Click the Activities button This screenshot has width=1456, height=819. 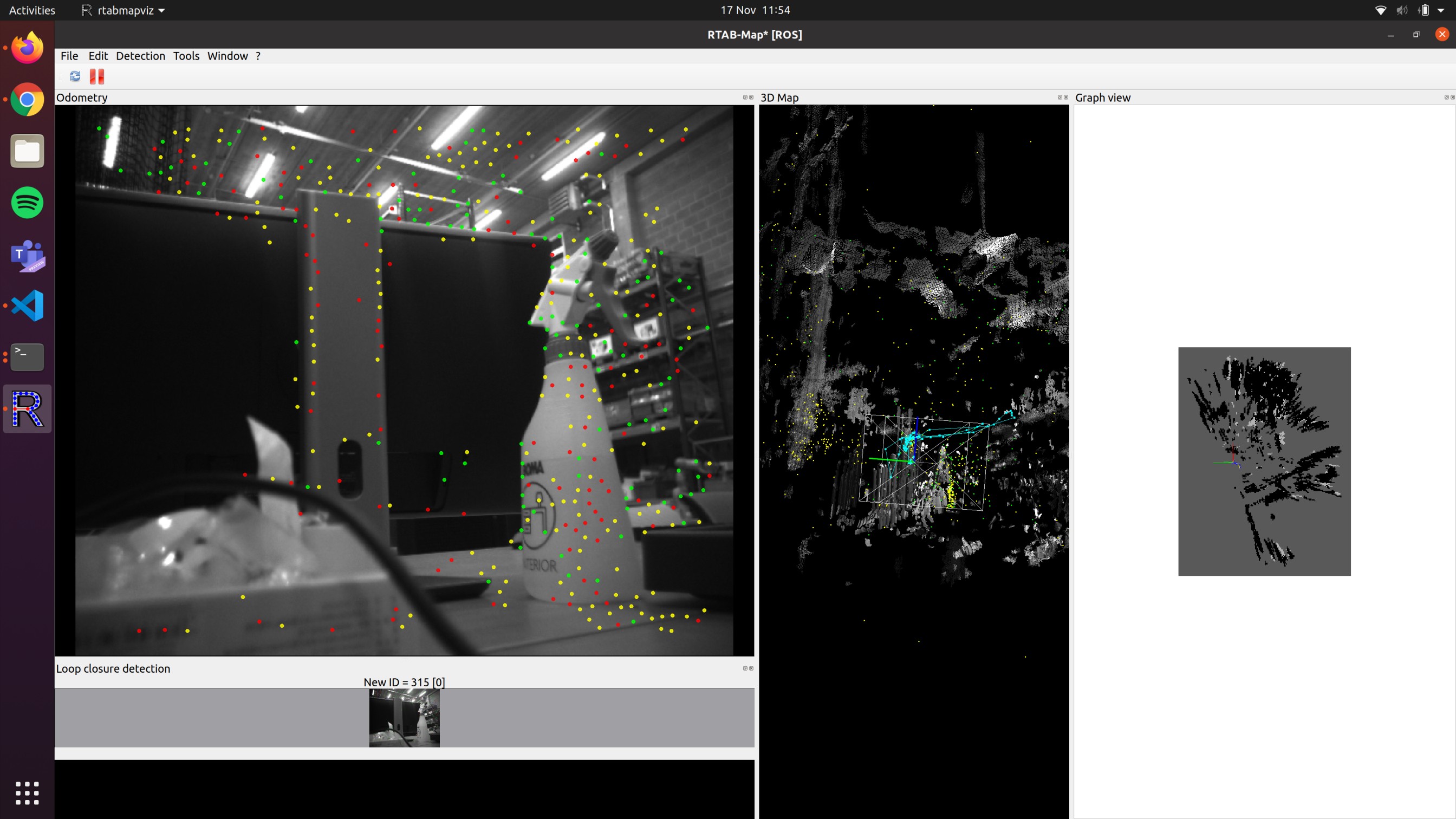coord(31,10)
